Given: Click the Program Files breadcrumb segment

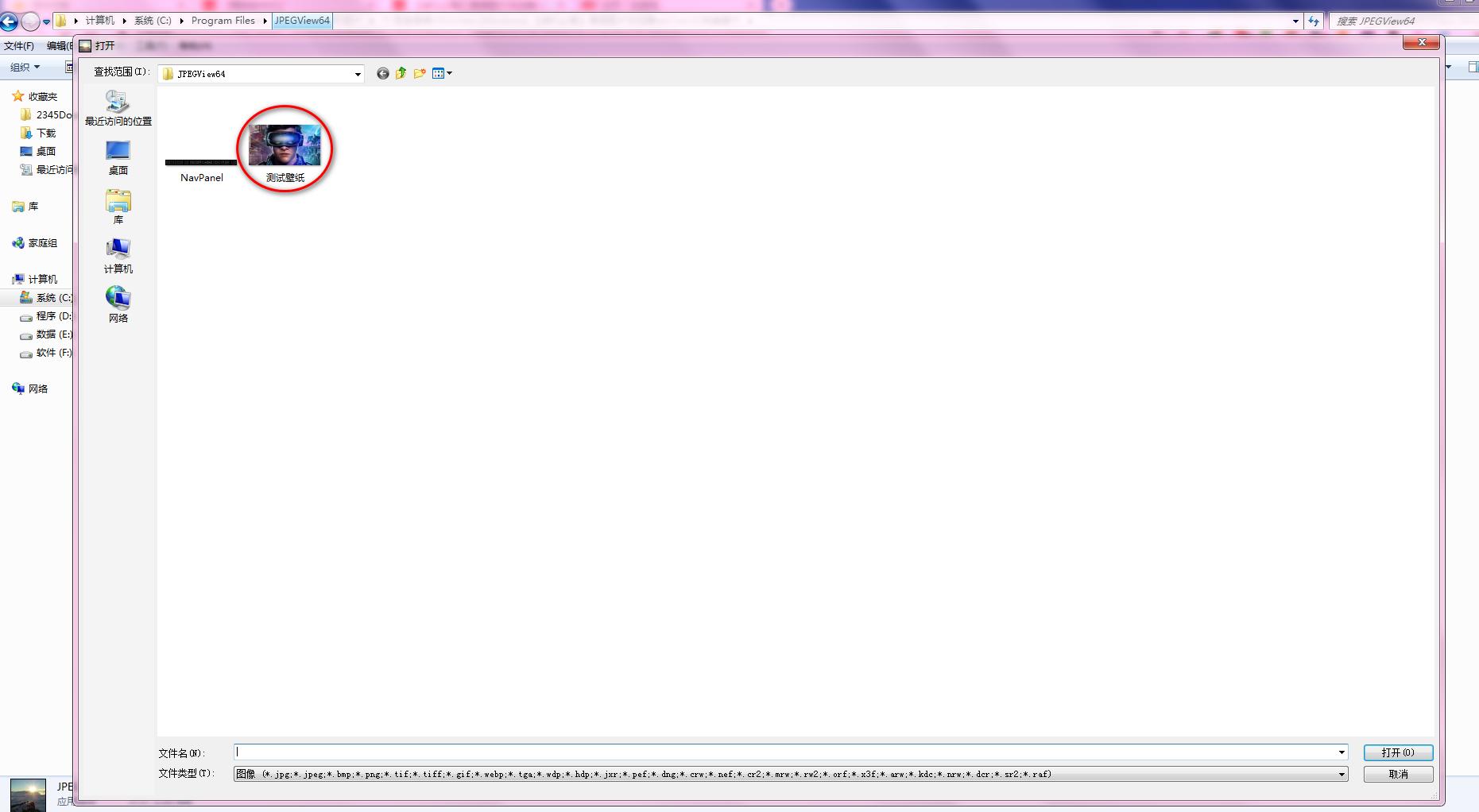Looking at the screenshot, I should click(223, 21).
